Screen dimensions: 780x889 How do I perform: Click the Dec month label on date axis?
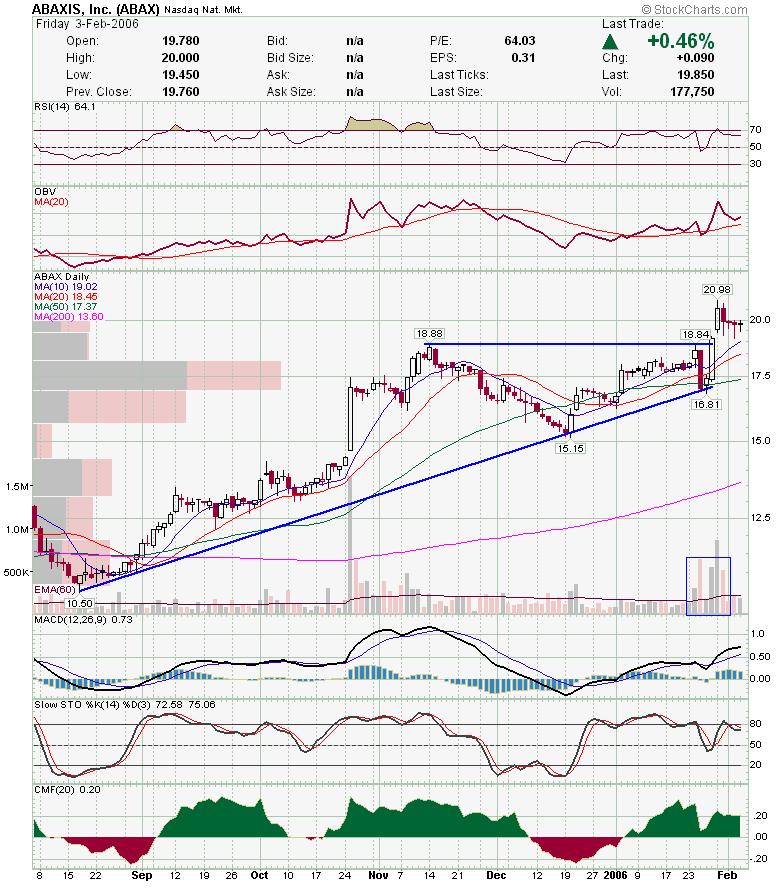click(x=496, y=875)
